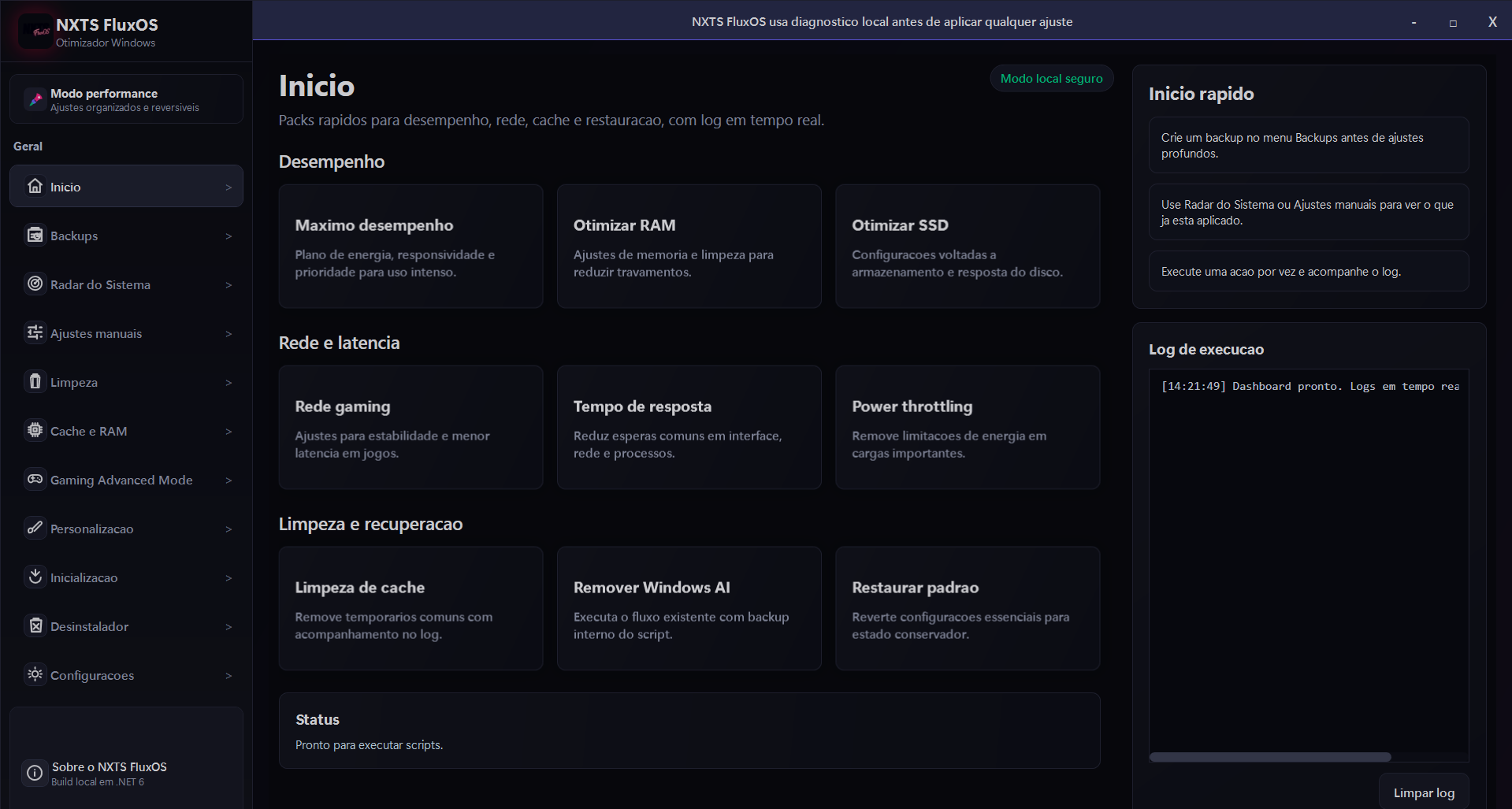Click 'Pronto para executar scripts.' status text

(x=369, y=744)
